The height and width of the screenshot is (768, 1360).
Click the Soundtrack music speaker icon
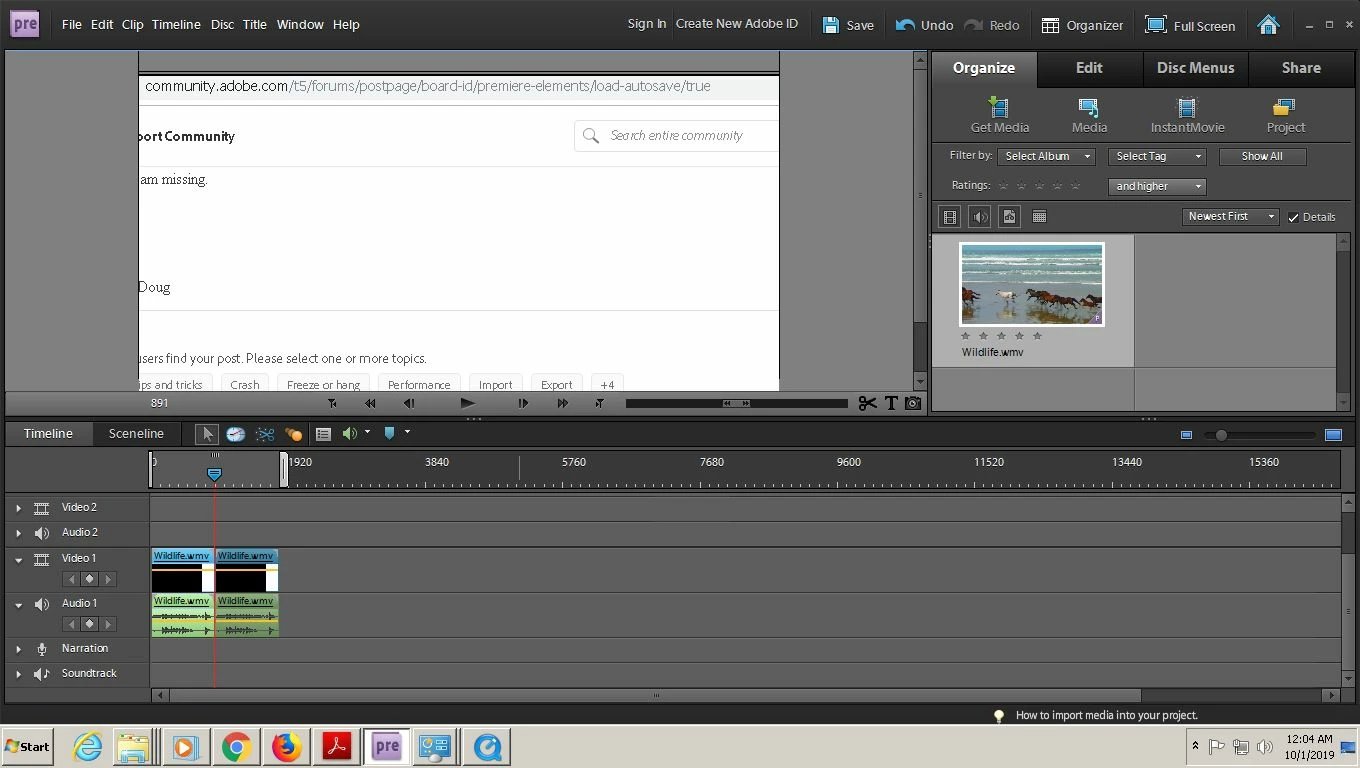pyautogui.click(x=42, y=674)
